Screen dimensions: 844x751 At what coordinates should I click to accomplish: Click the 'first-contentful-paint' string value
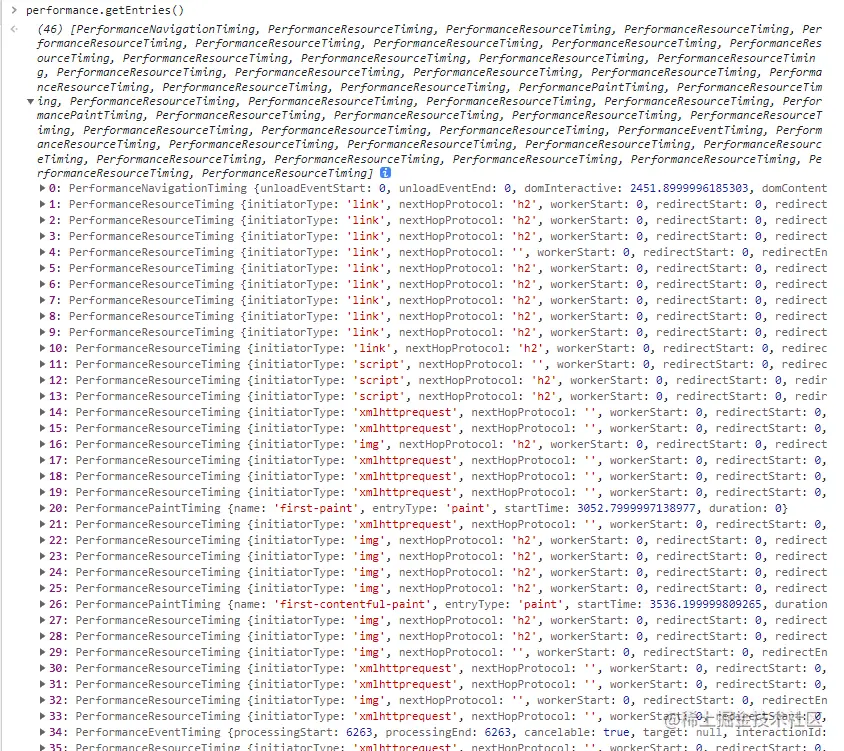[x=353, y=604]
